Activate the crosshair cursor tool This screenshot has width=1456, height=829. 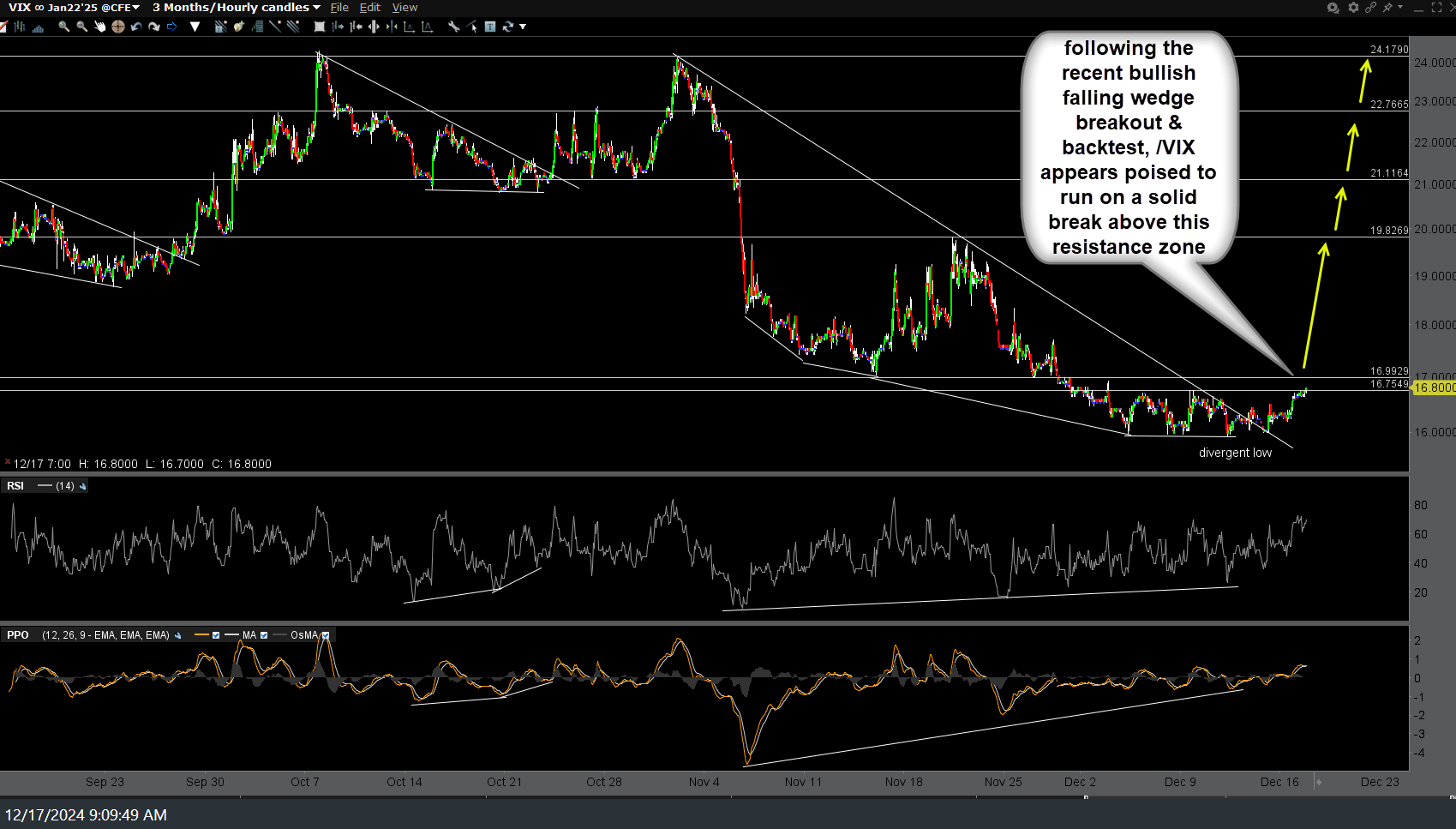click(117, 27)
